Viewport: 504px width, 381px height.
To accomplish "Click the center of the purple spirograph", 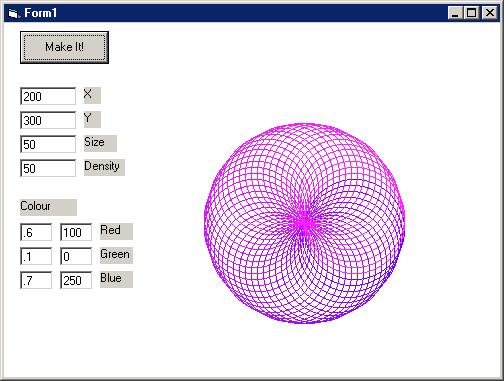I will tap(304, 223).
